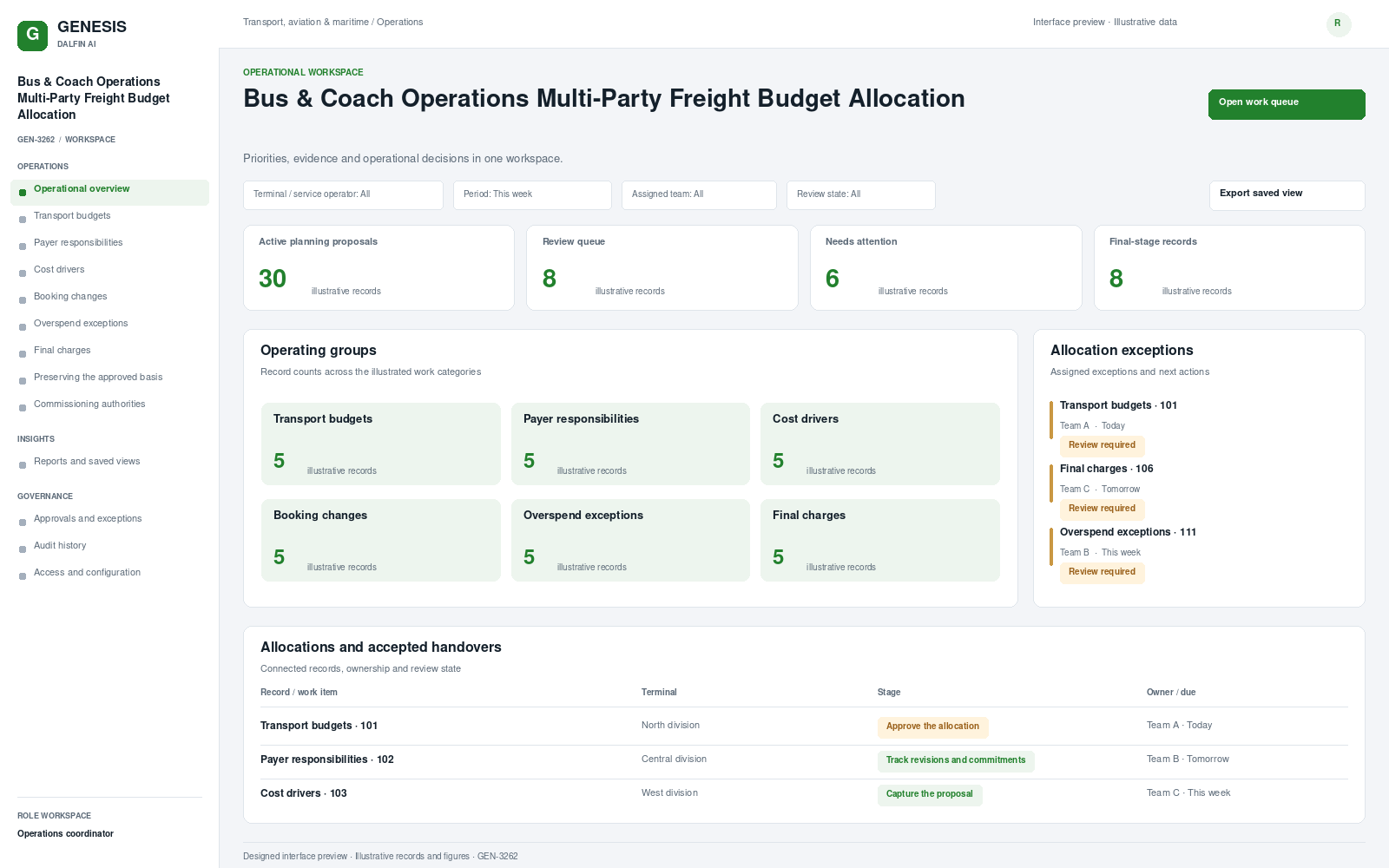
Task: Open Overspend exceptions sidebar item
Action: tap(109, 326)
